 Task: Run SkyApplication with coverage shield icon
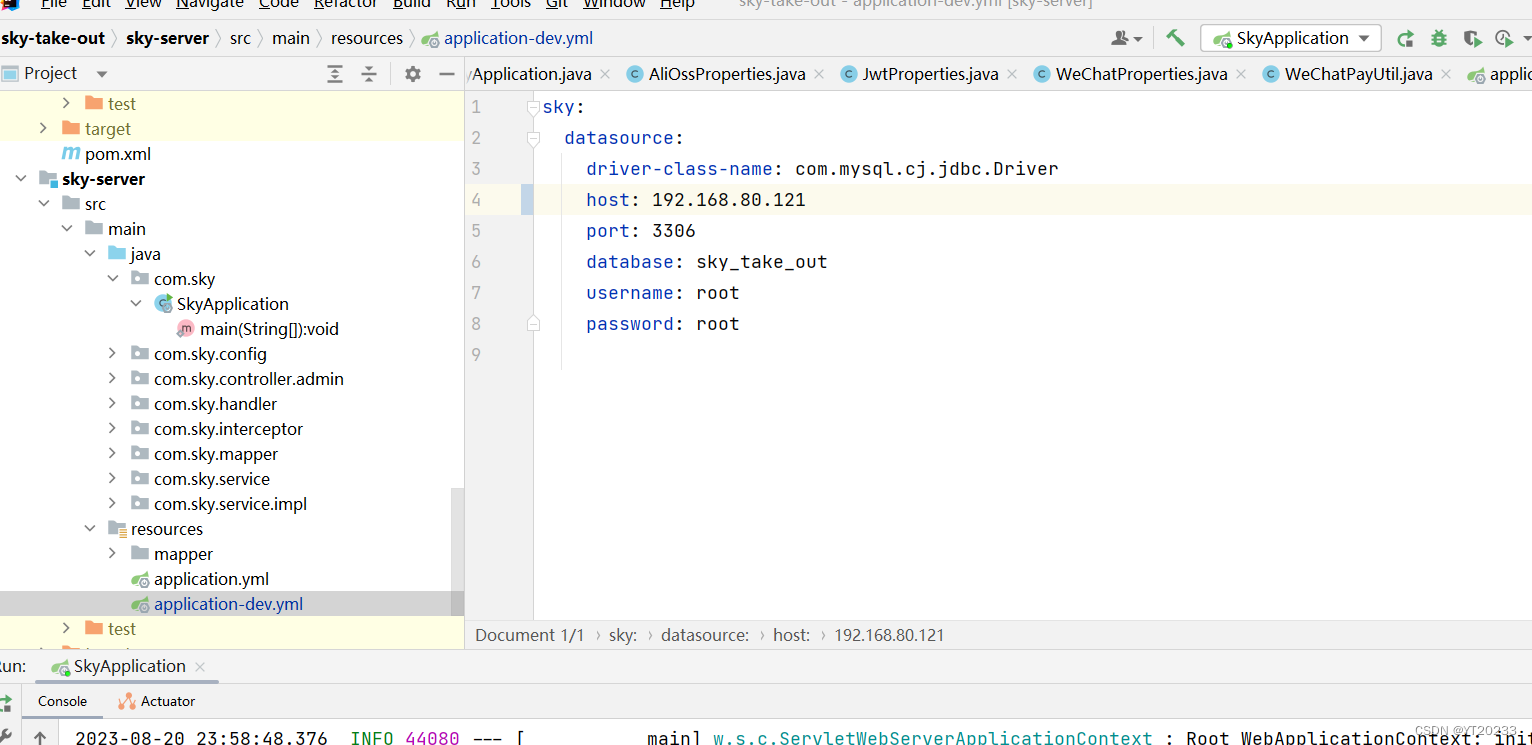1472,39
